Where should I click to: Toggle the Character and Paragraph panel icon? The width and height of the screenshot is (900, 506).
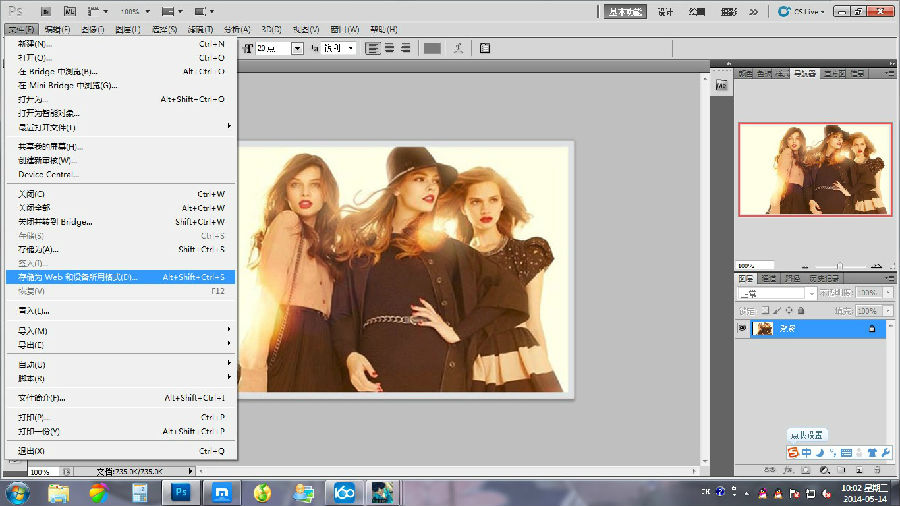(x=485, y=48)
